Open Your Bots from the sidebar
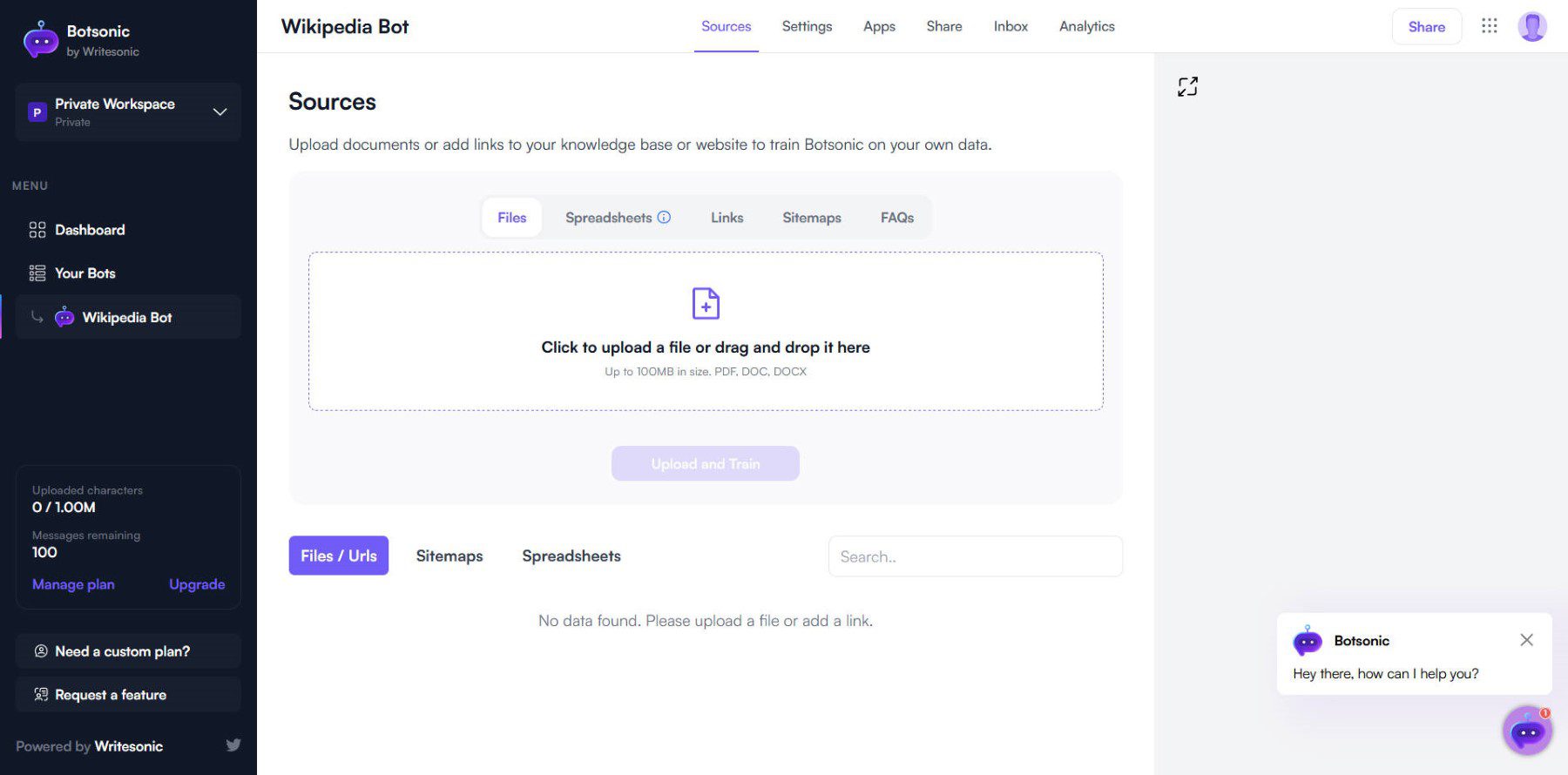Image resolution: width=1568 pixels, height=775 pixels. click(84, 273)
